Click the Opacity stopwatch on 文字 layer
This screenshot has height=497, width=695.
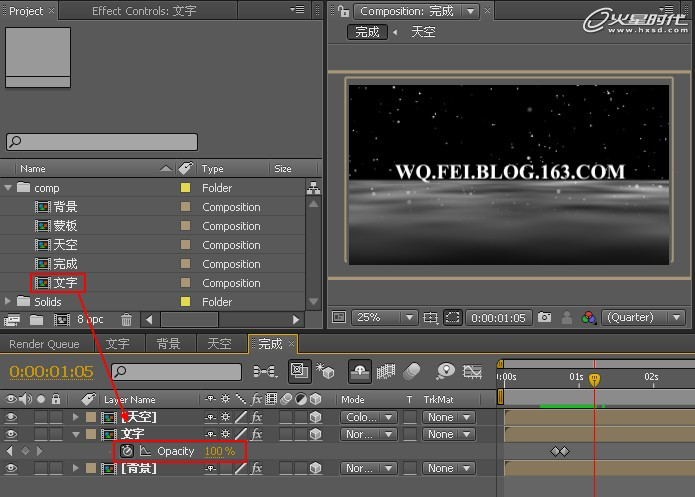[x=127, y=451]
